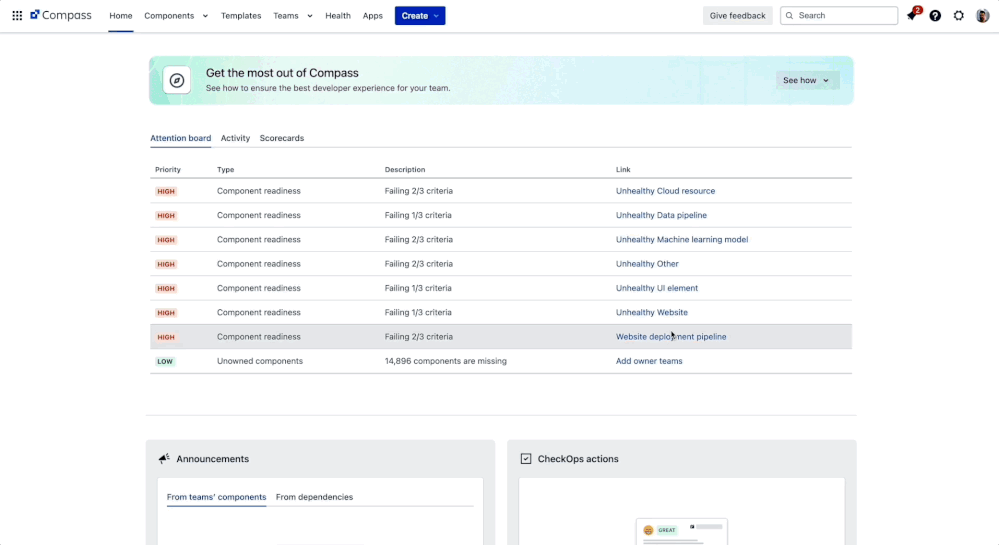This screenshot has height=545, width=999.
Task: Open the help question mark icon
Action: [x=935, y=16]
